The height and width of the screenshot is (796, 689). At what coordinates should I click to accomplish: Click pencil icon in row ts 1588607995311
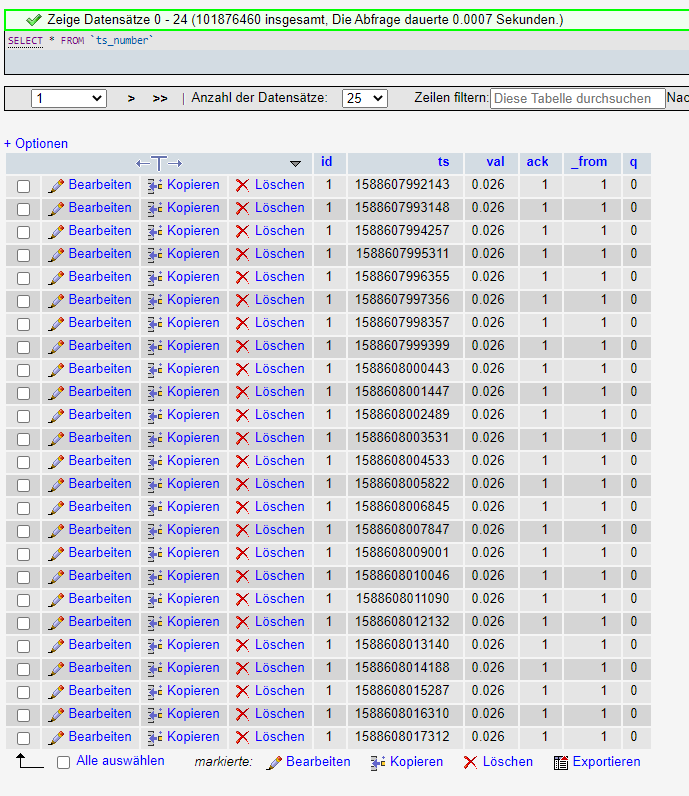pyautogui.click(x=56, y=255)
